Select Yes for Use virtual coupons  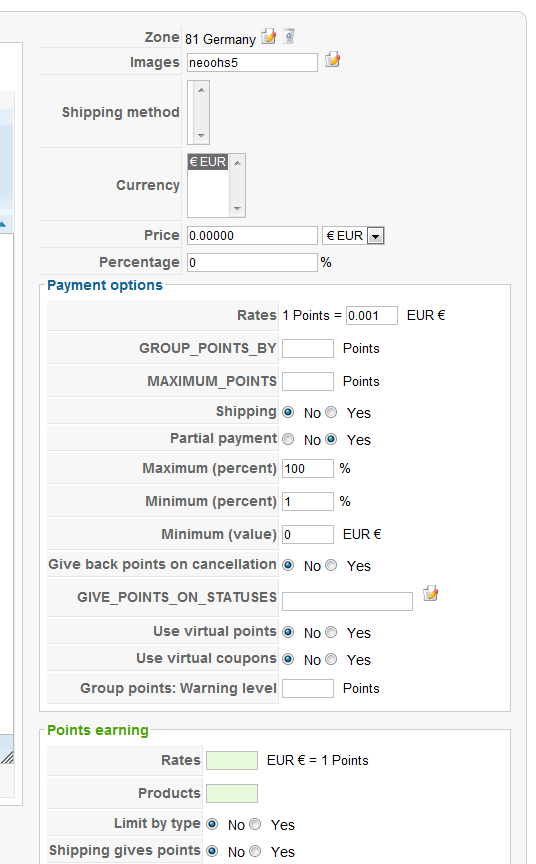[x=331, y=659]
